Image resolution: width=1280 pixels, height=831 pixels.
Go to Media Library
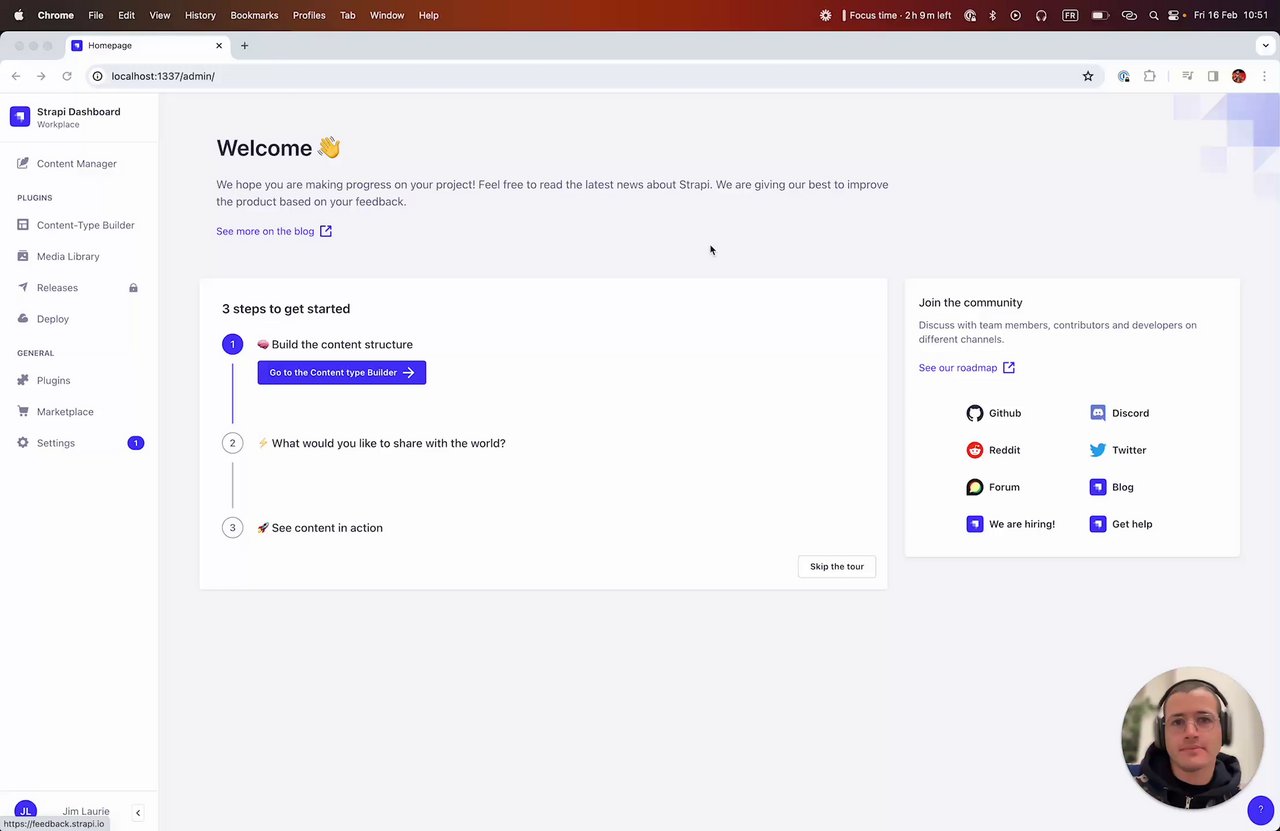click(58, 256)
